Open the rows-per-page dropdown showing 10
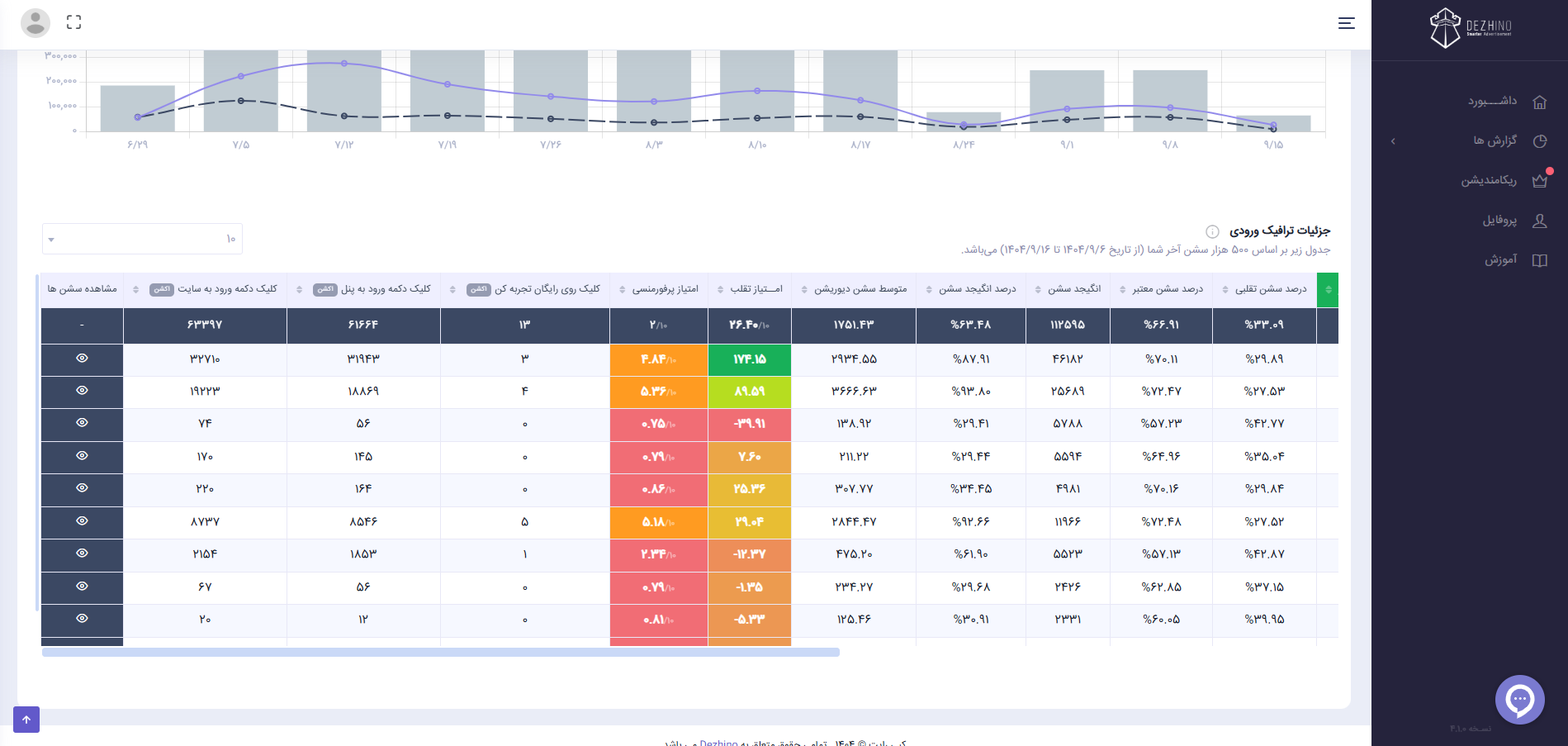 click(142, 239)
